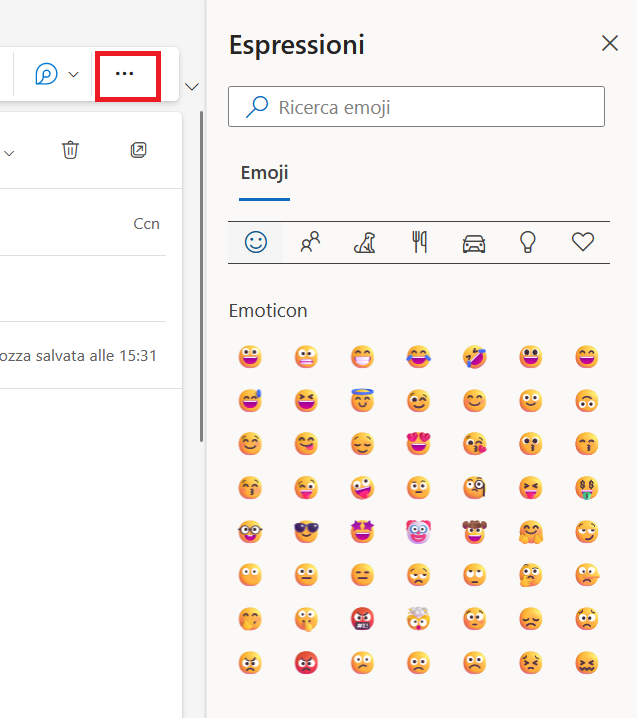This screenshot has height=718, width=637.
Task: Insert the monocle face emoji
Action: 474,488
